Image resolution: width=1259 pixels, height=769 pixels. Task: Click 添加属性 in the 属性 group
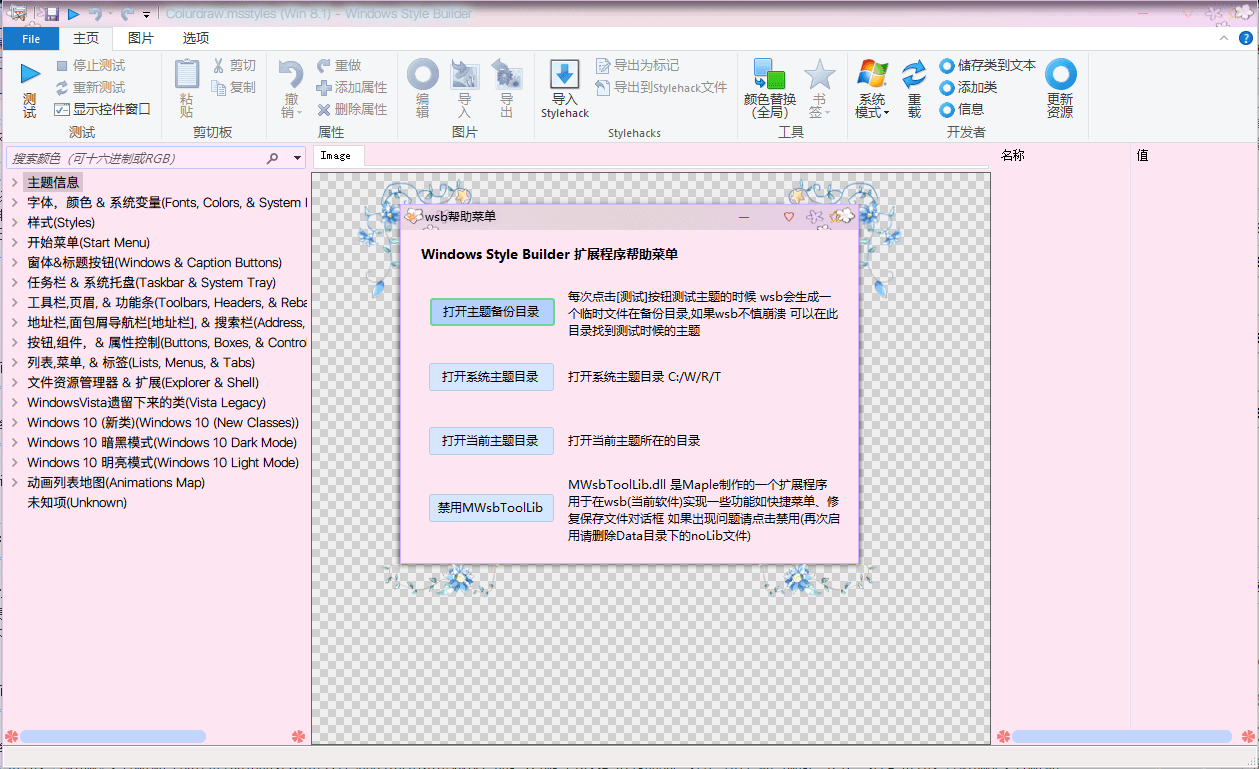[x=352, y=88]
